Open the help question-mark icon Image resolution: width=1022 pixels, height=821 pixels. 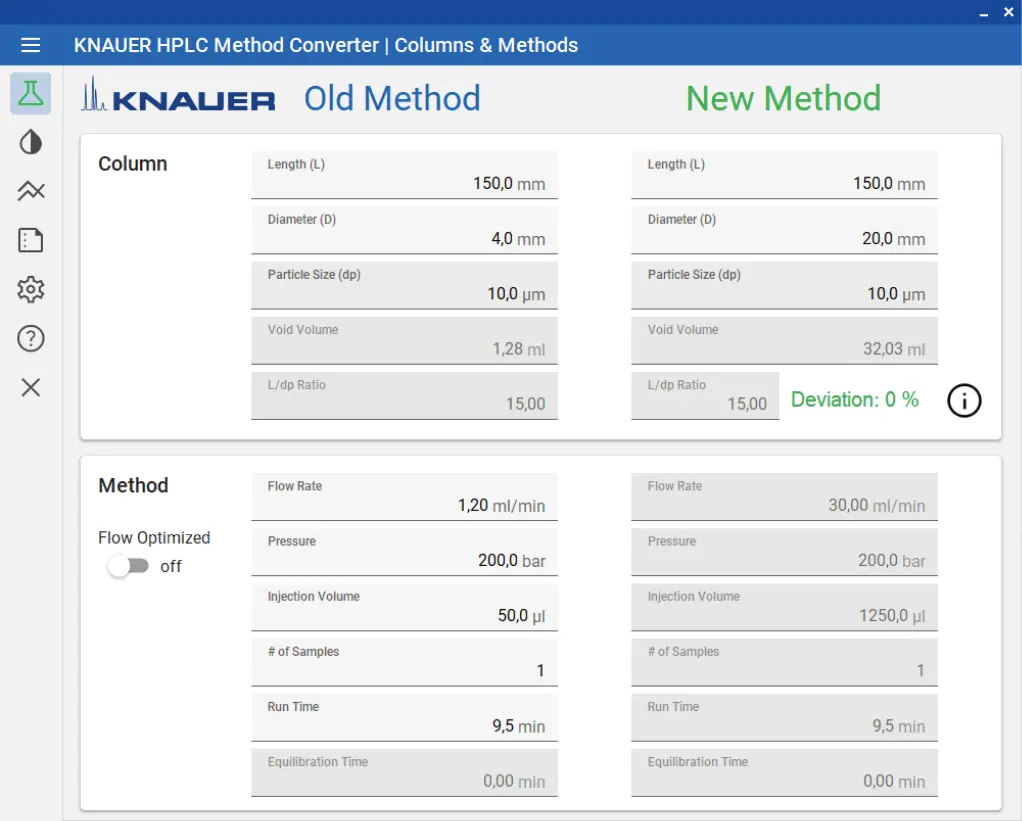click(x=30, y=338)
